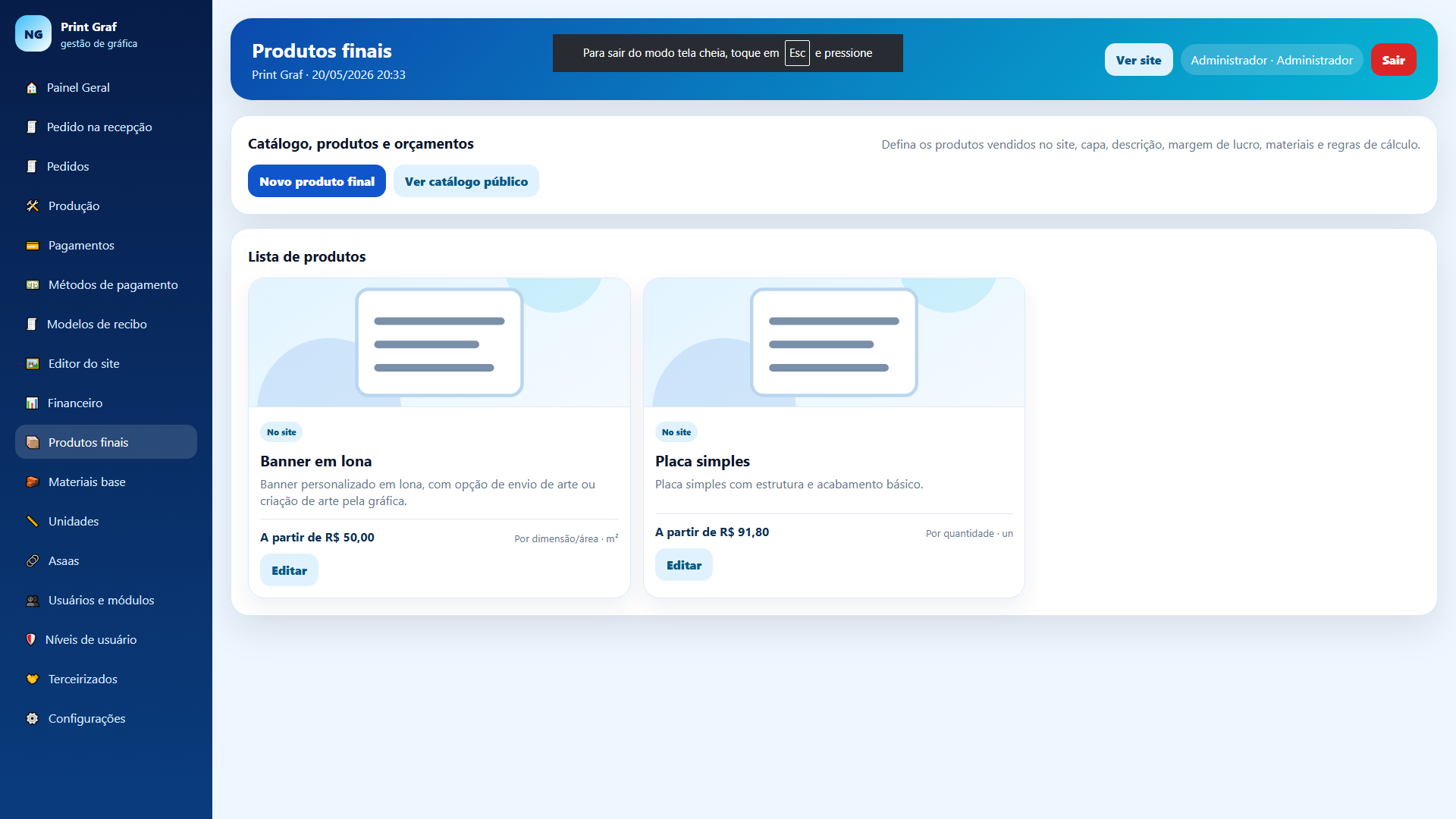Click the handshake icon beside Terceirizados

(x=33, y=679)
